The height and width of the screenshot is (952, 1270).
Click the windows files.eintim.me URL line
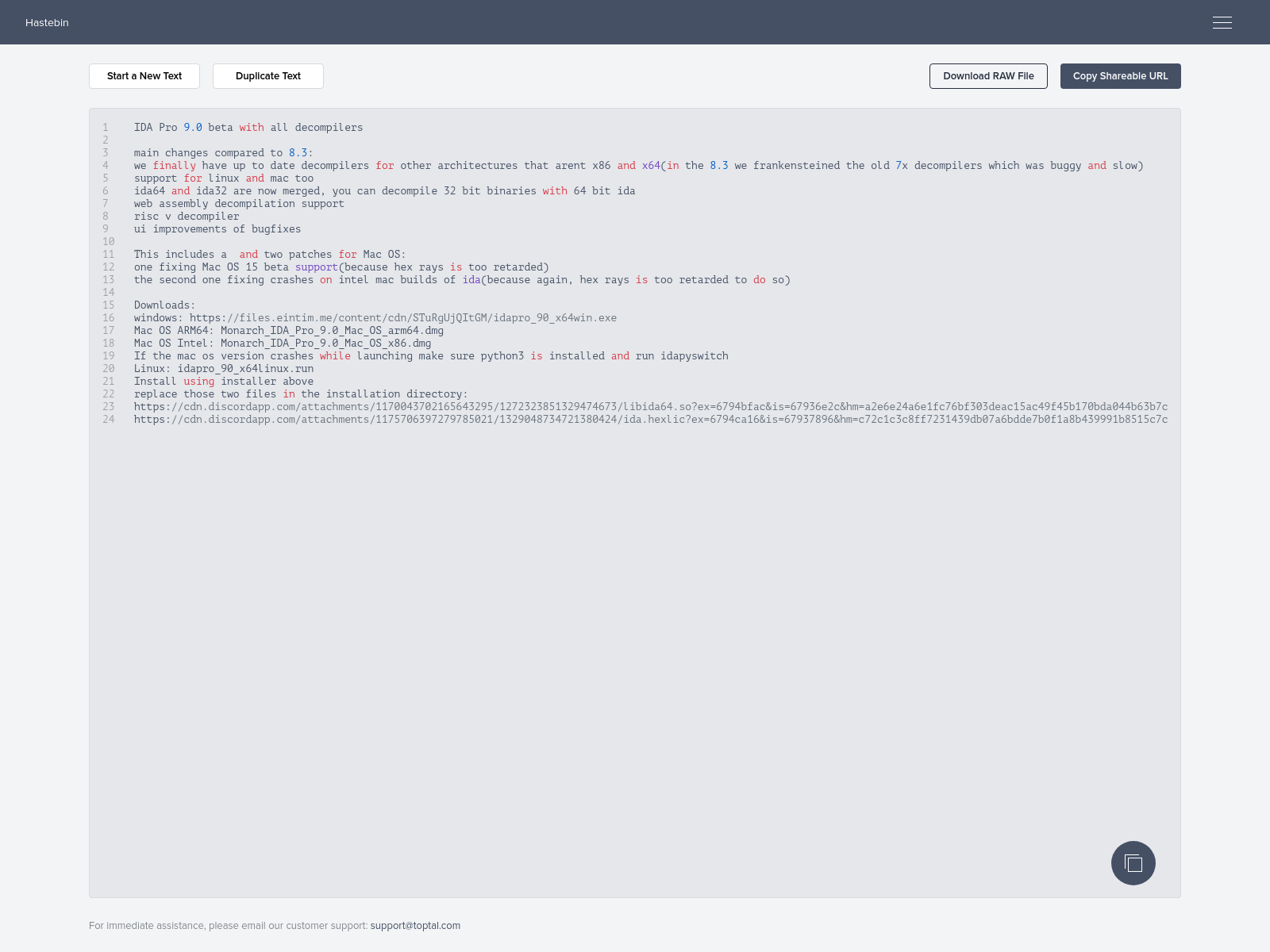pyautogui.click(x=375, y=318)
